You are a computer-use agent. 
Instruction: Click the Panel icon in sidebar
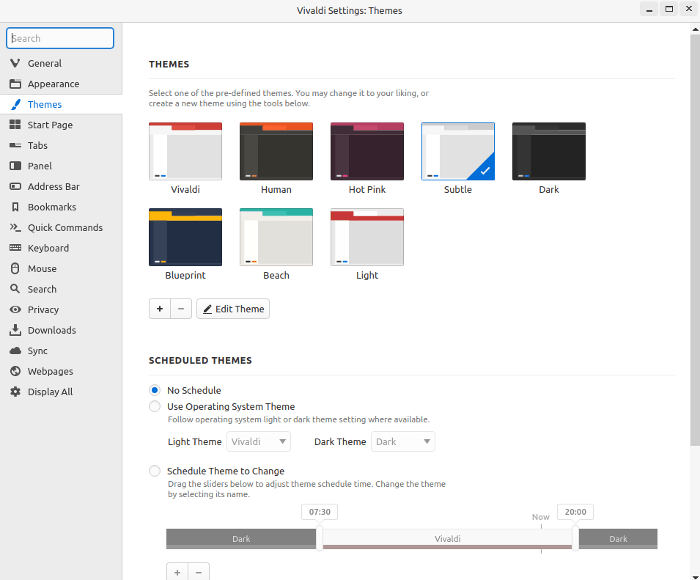click(15, 166)
